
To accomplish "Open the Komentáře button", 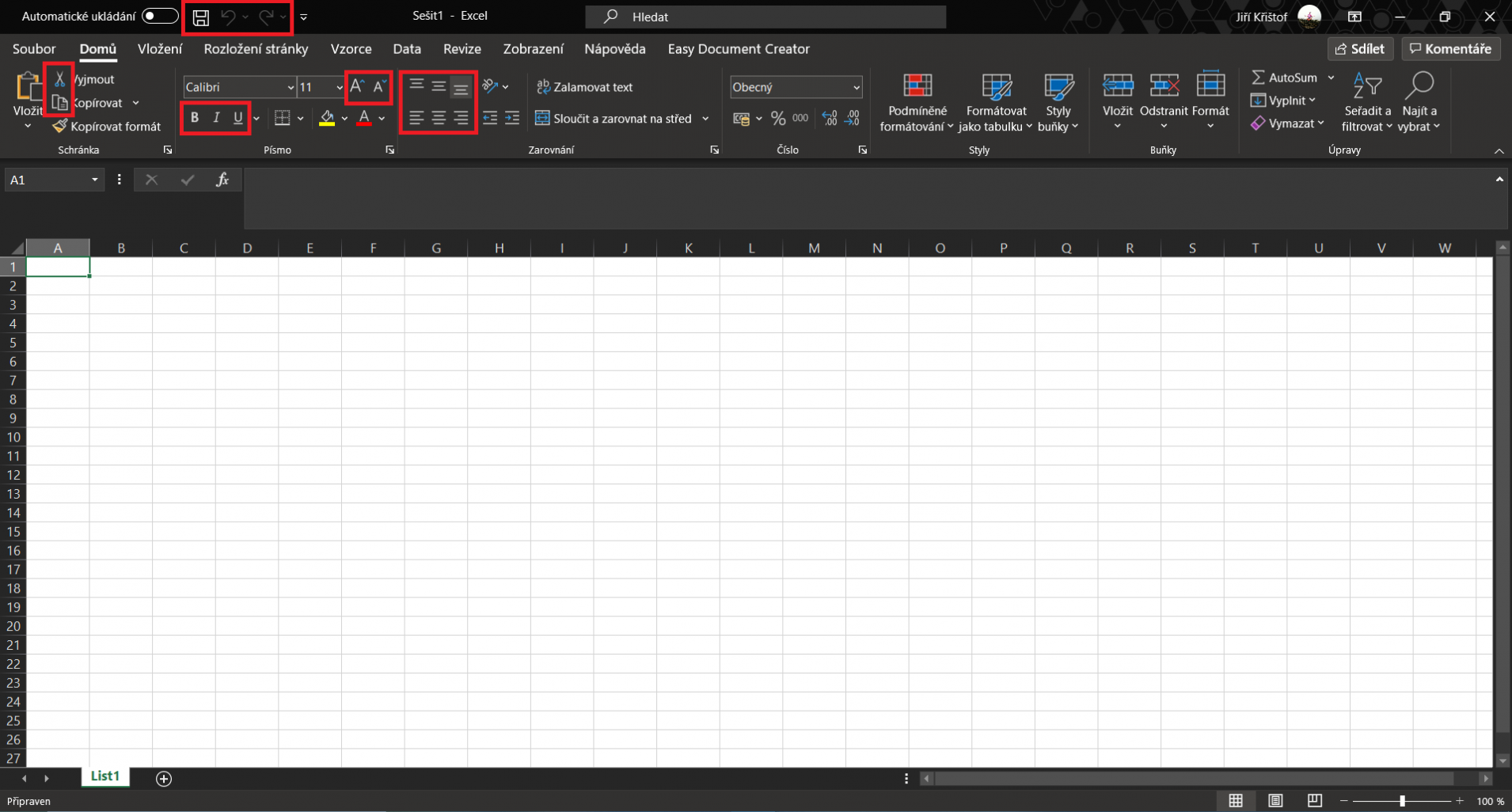I will pyautogui.click(x=1450, y=49).
